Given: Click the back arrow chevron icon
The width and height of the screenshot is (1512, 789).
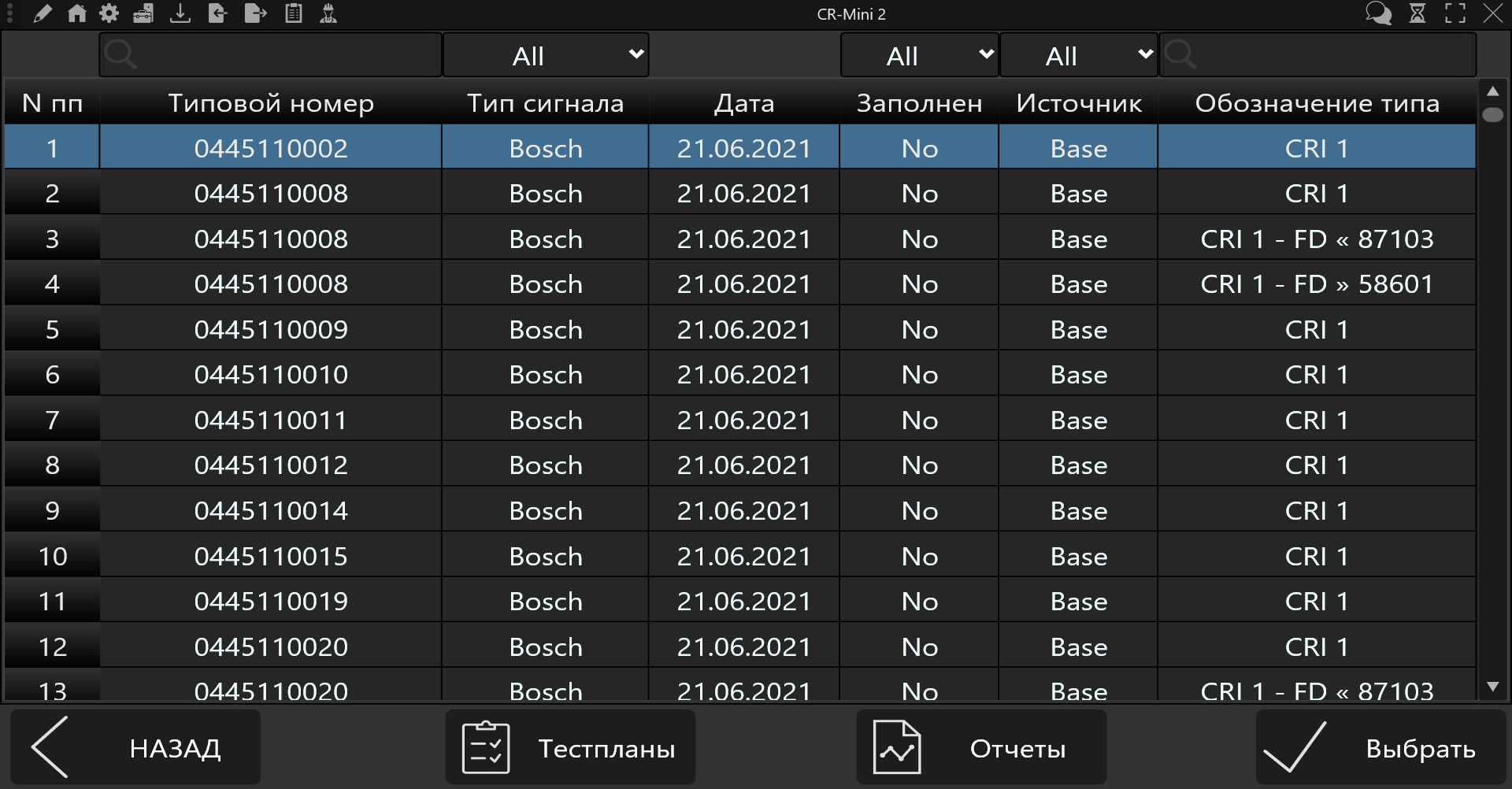Looking at the screenshot, I should (x=50, y=747).
